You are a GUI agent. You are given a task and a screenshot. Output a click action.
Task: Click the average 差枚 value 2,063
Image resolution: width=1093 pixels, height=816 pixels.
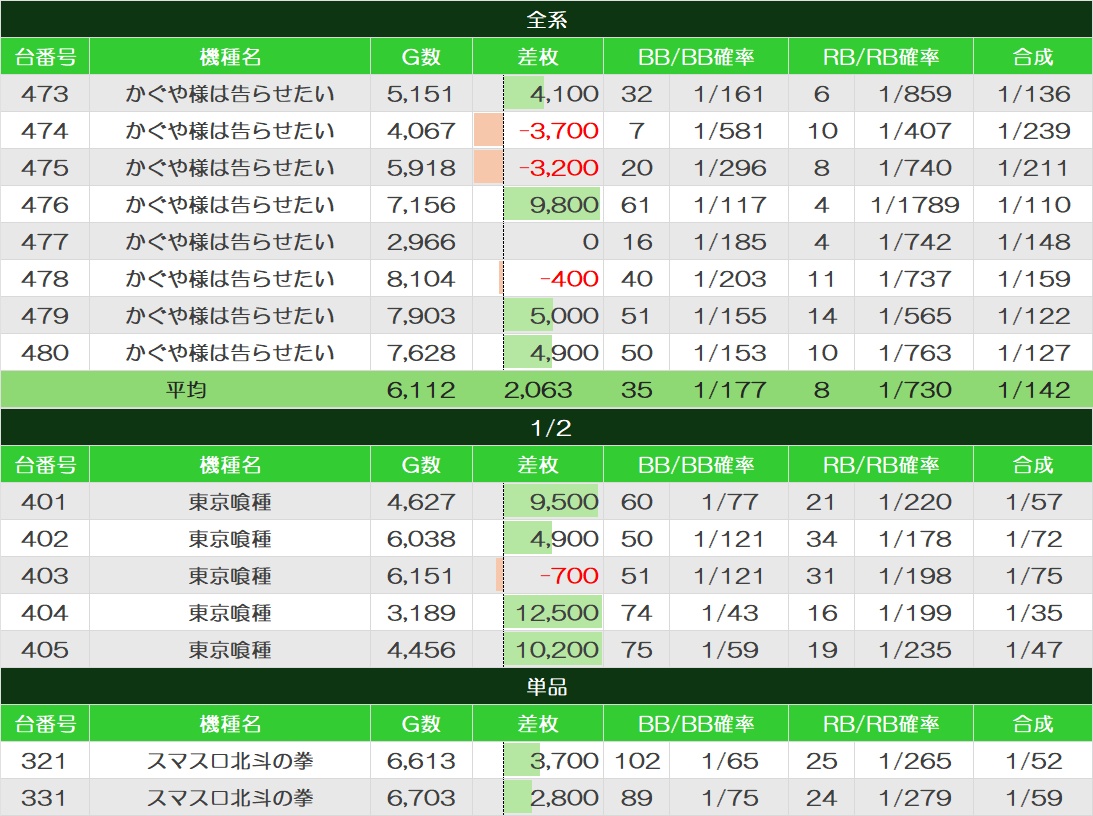click(537, 390)
